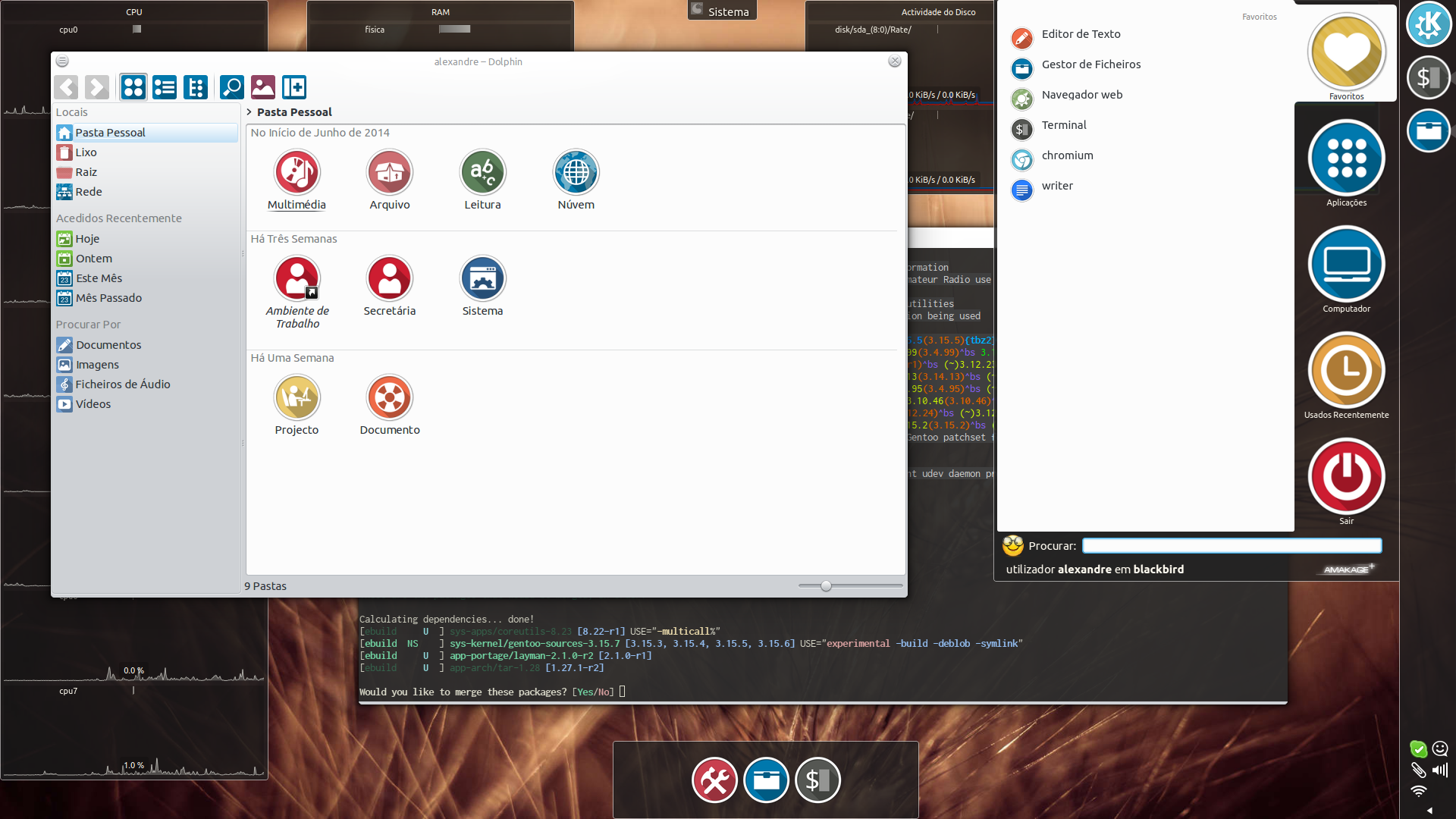Go back with the left arrow button
This screenshot has height=819, width=1456.
(66, 87)
